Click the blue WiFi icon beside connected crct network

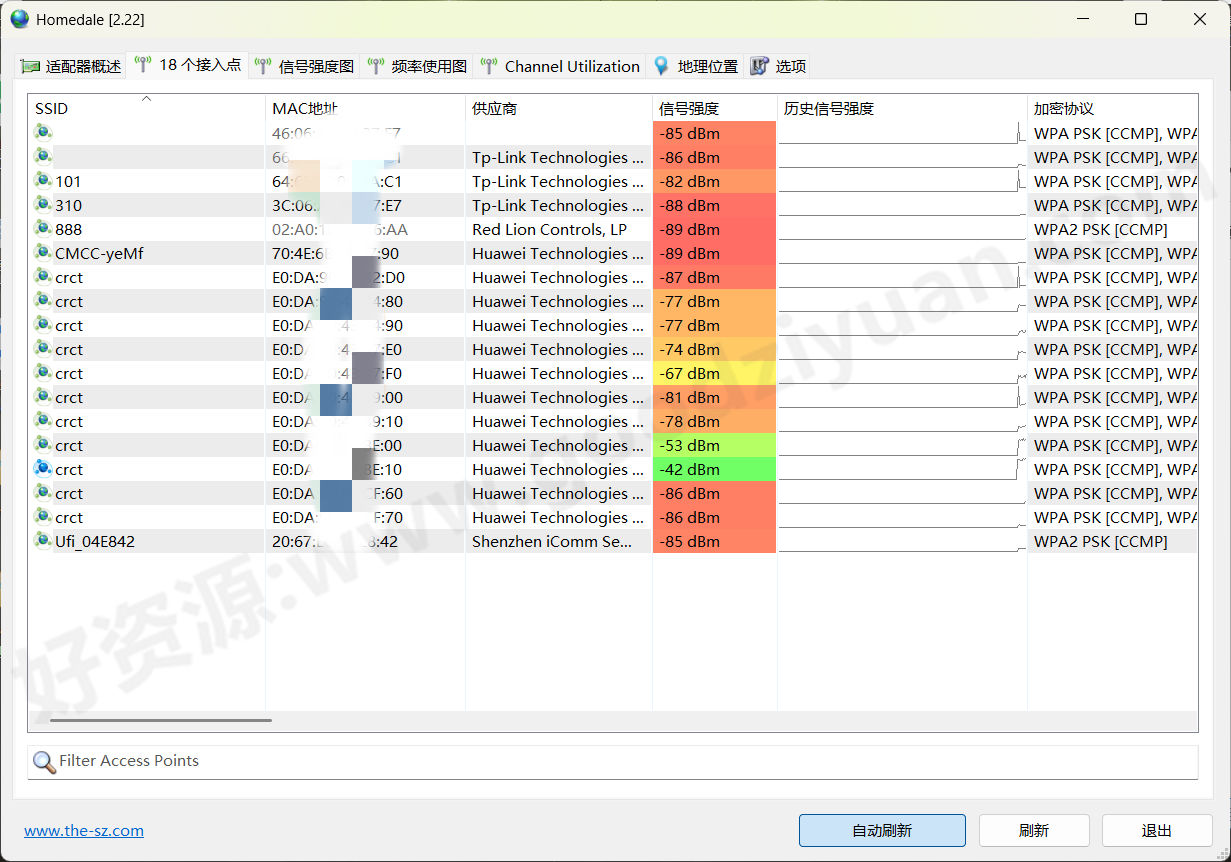[x=42, y=468]
